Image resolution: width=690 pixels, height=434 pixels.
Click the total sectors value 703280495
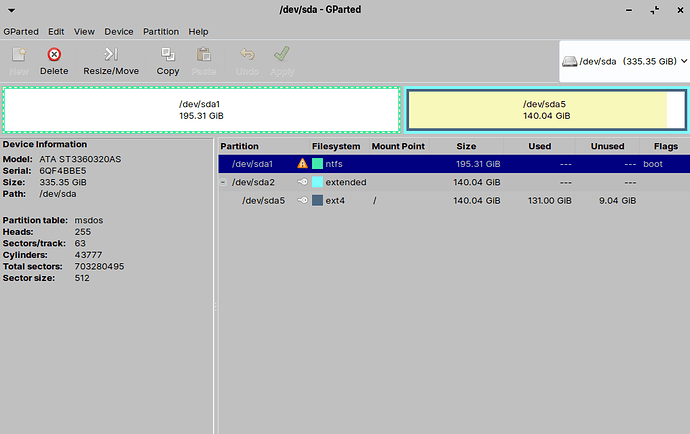99,266
